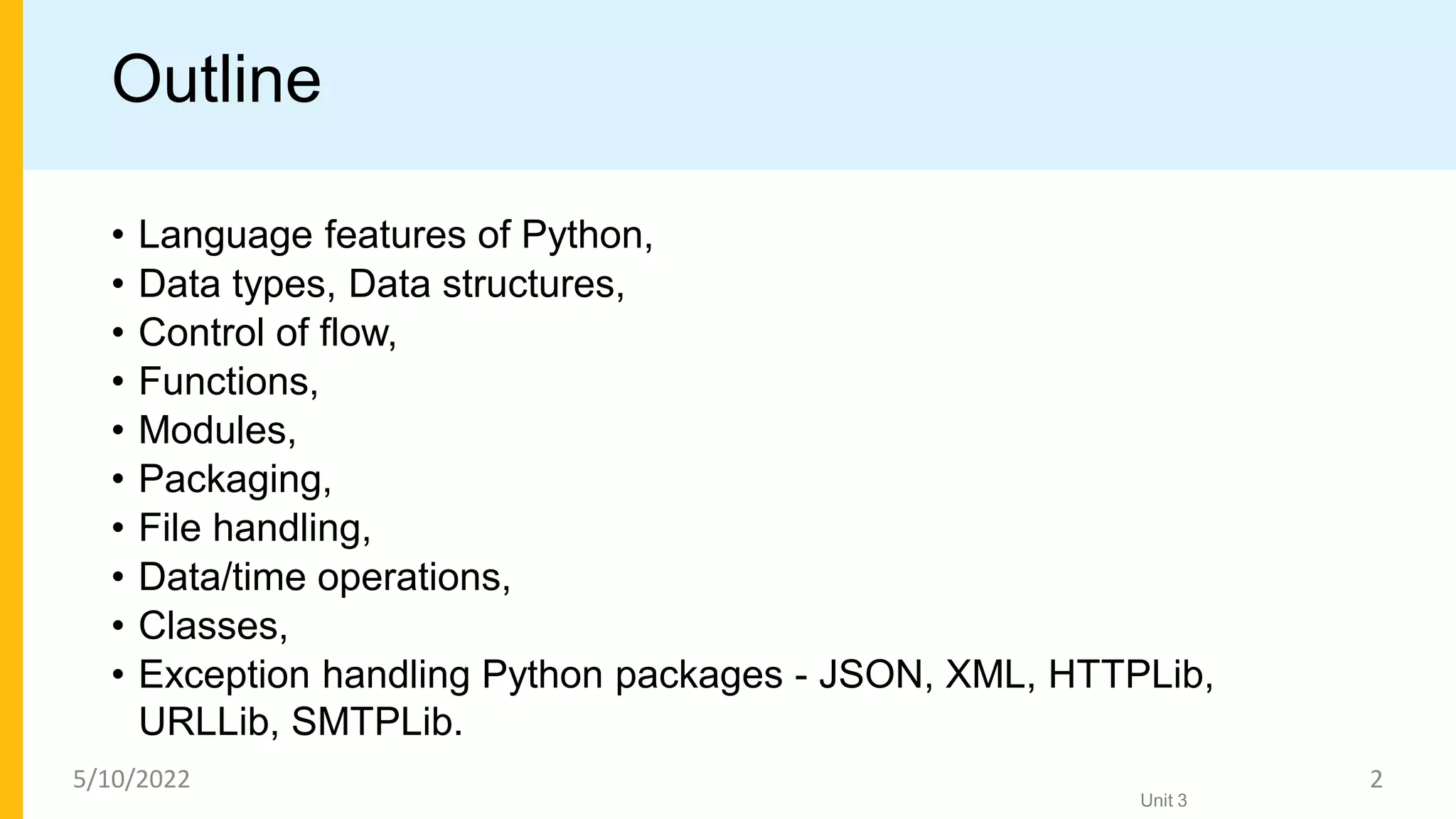
Task: Click the yellow vertical bar on the slide edge
Action: 11,409
